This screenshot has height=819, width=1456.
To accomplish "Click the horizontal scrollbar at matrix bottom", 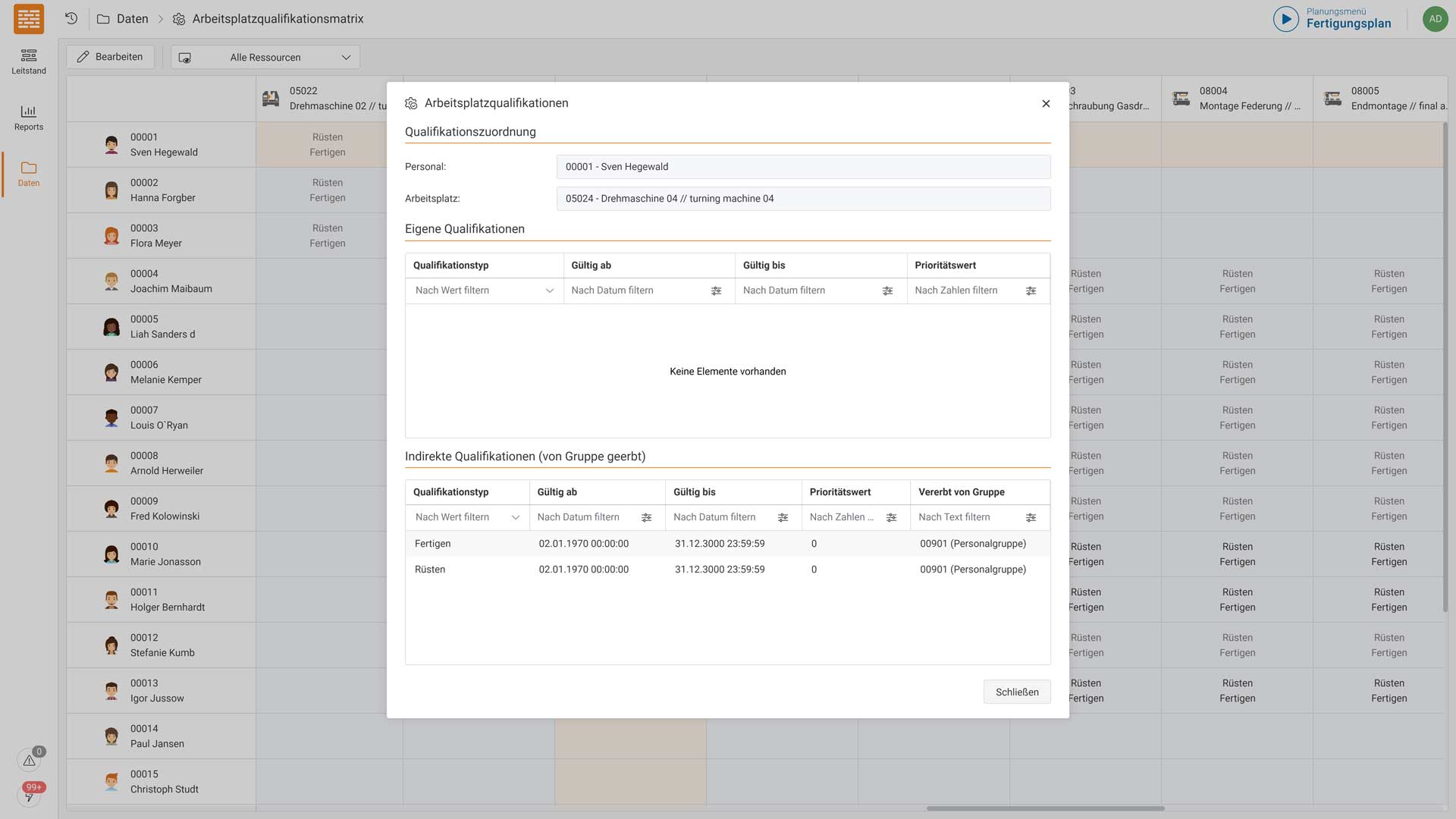I will (1045, 808).
